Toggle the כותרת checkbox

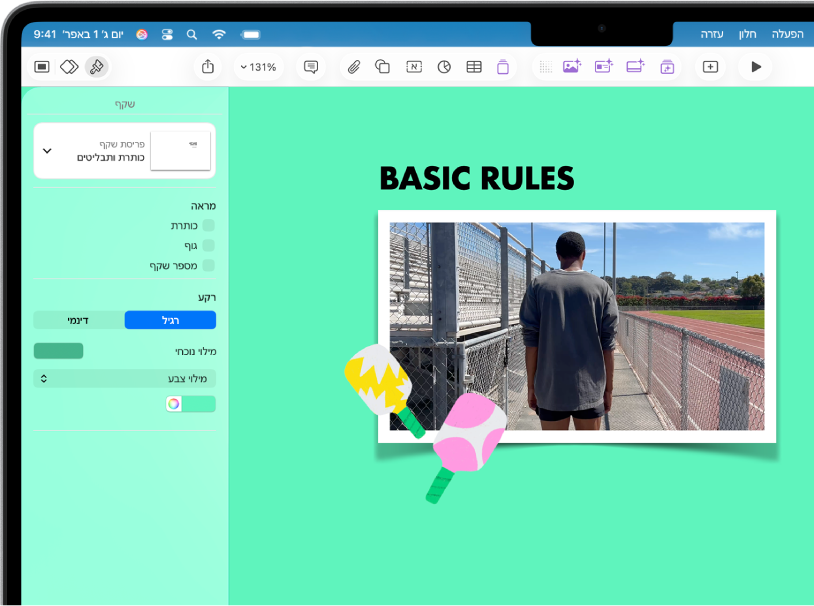[209, 225]
